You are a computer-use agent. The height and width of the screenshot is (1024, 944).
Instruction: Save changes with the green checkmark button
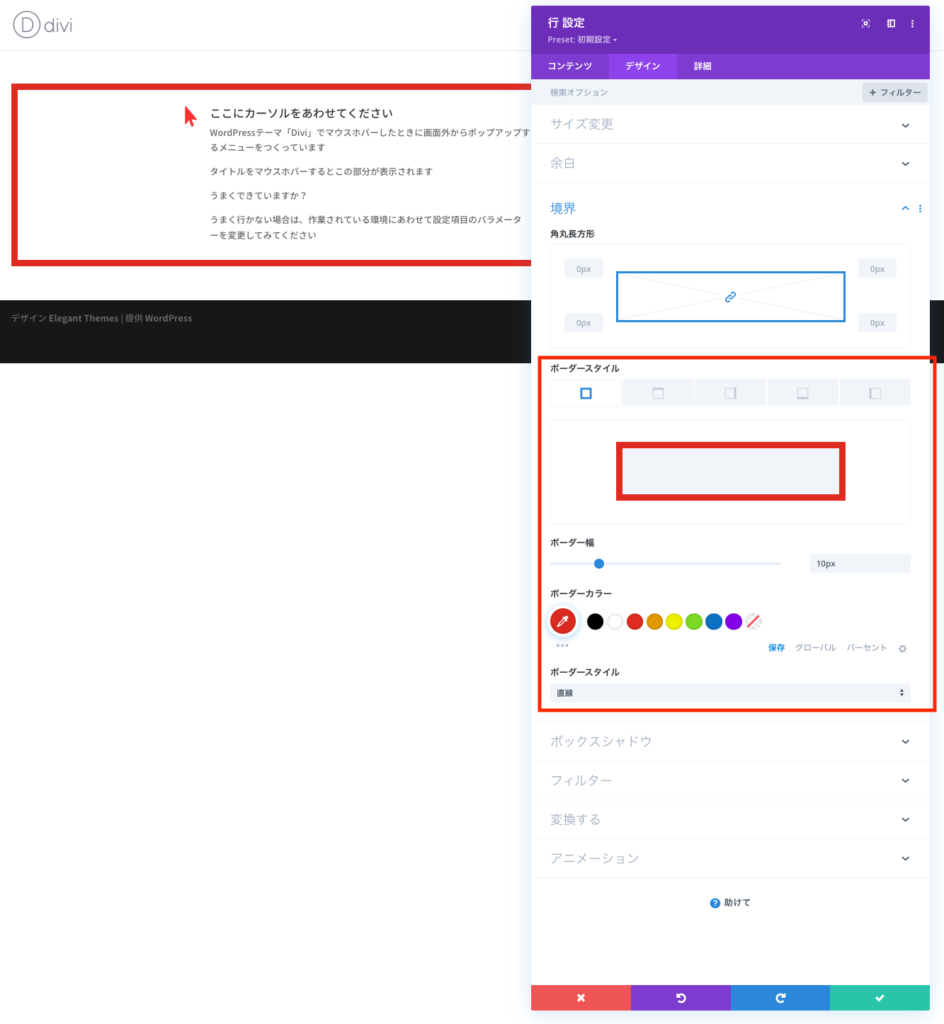click(880, 998)
